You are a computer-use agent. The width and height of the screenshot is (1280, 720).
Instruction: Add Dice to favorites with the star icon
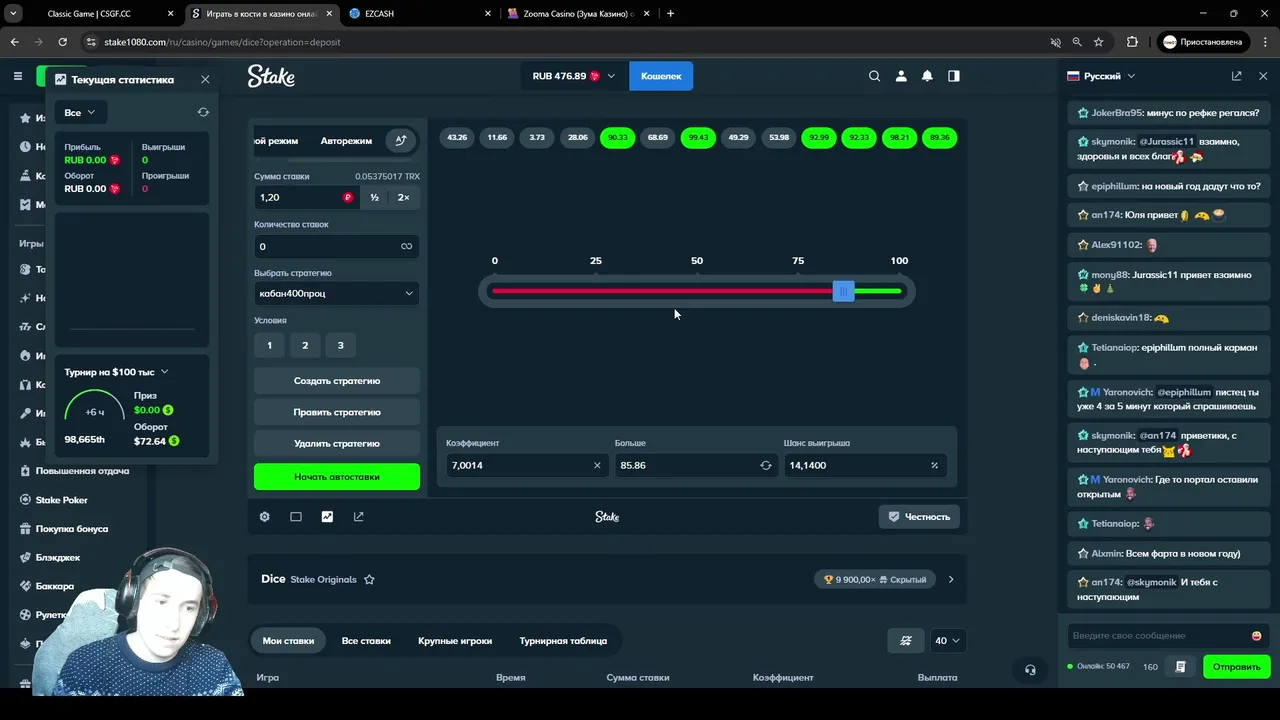tap(369, 579)
